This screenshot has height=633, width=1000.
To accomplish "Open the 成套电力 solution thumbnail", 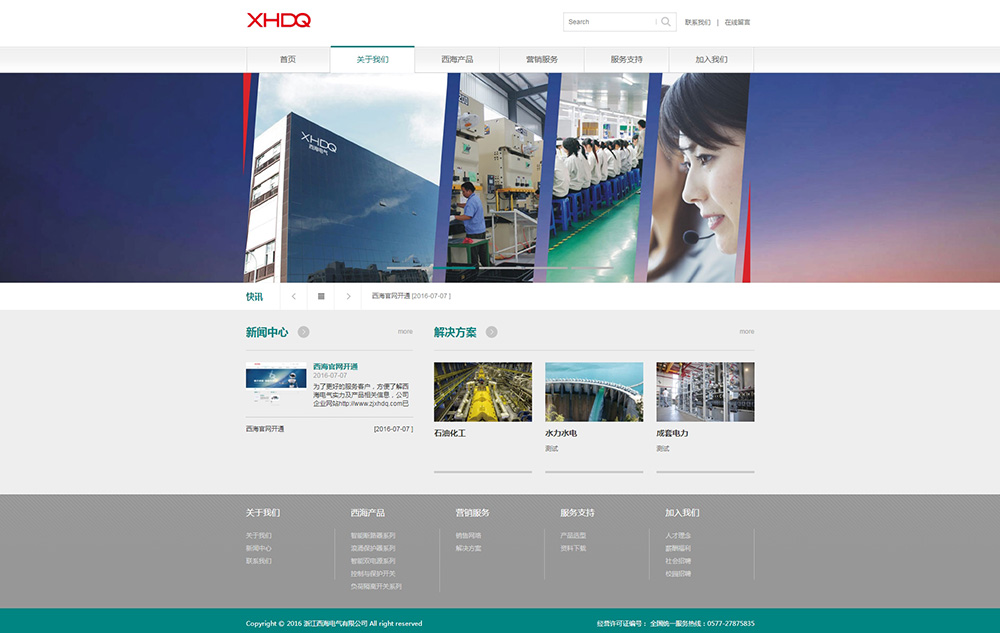I will pyautogui.click(x=705, y=391).
